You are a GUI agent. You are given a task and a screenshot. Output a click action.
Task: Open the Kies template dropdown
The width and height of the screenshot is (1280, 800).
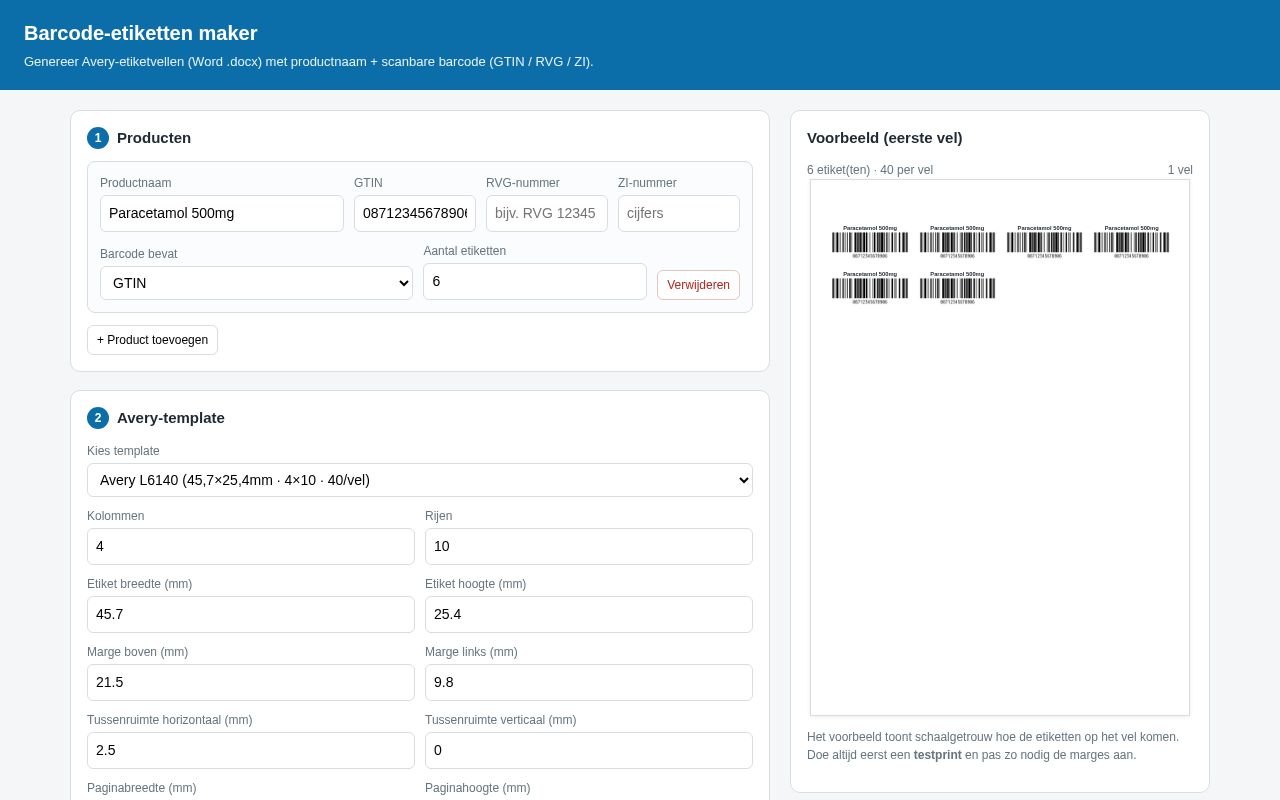pos(420,480)
